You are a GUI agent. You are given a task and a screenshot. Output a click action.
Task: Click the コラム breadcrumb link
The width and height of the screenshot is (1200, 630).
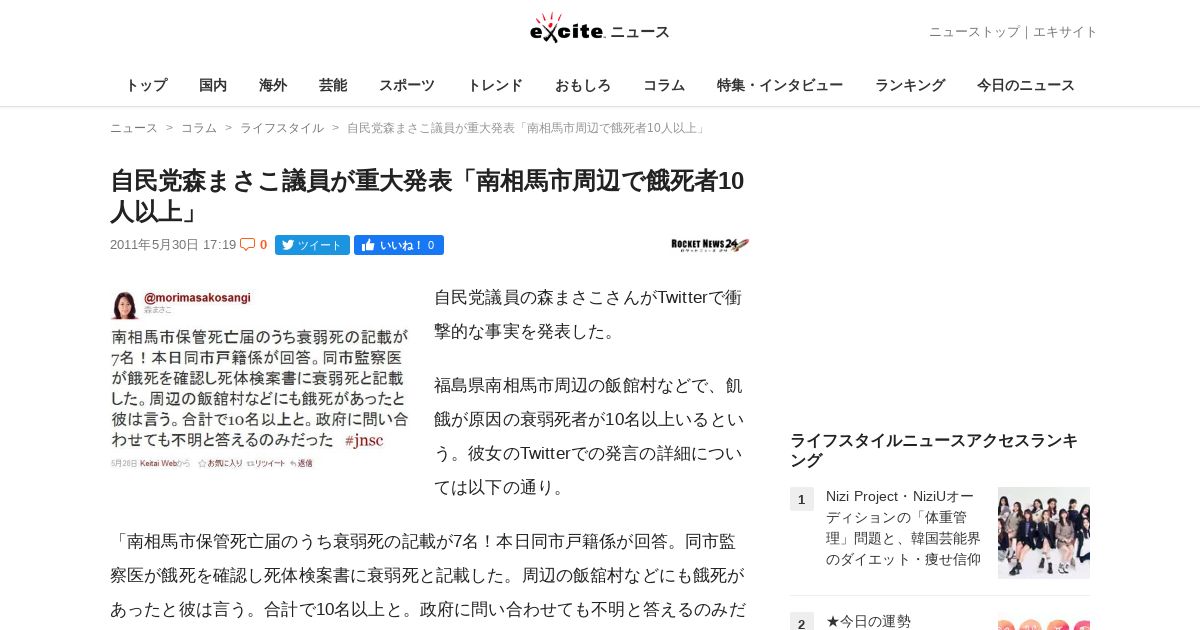coord(199,128)
